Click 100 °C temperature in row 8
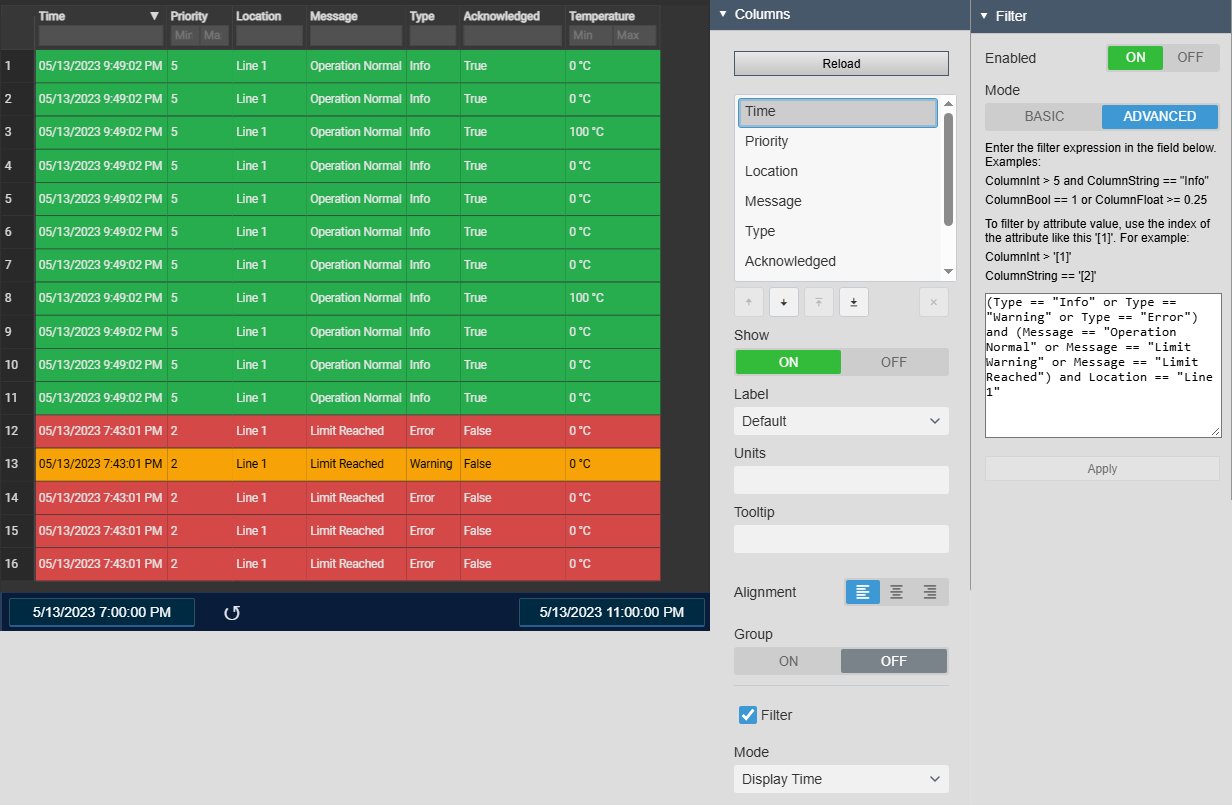Image resolution: width=1232 pixels, height=805 pixels. click(586, 298)
